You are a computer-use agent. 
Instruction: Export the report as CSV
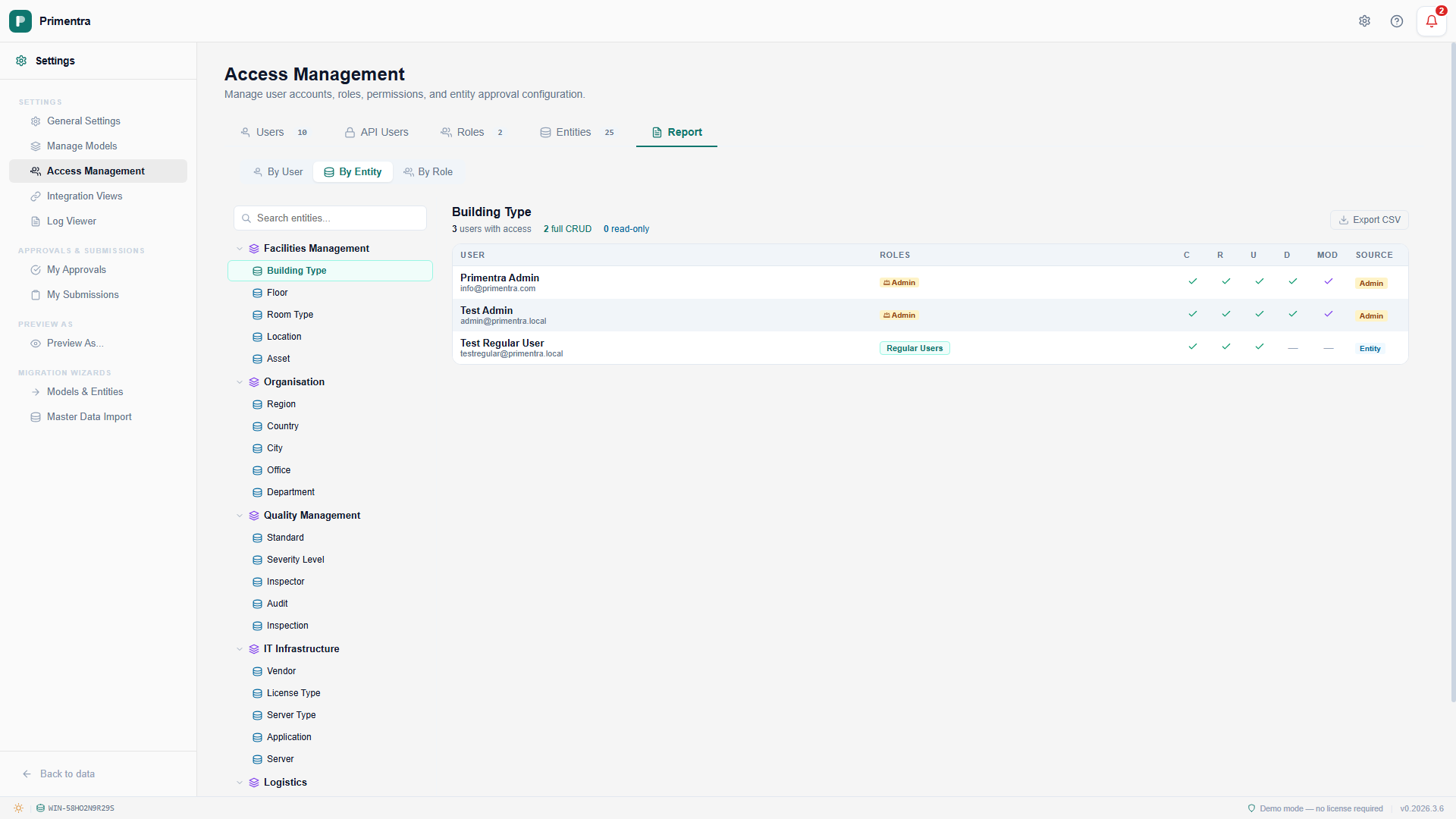[x=1369, y=220]
